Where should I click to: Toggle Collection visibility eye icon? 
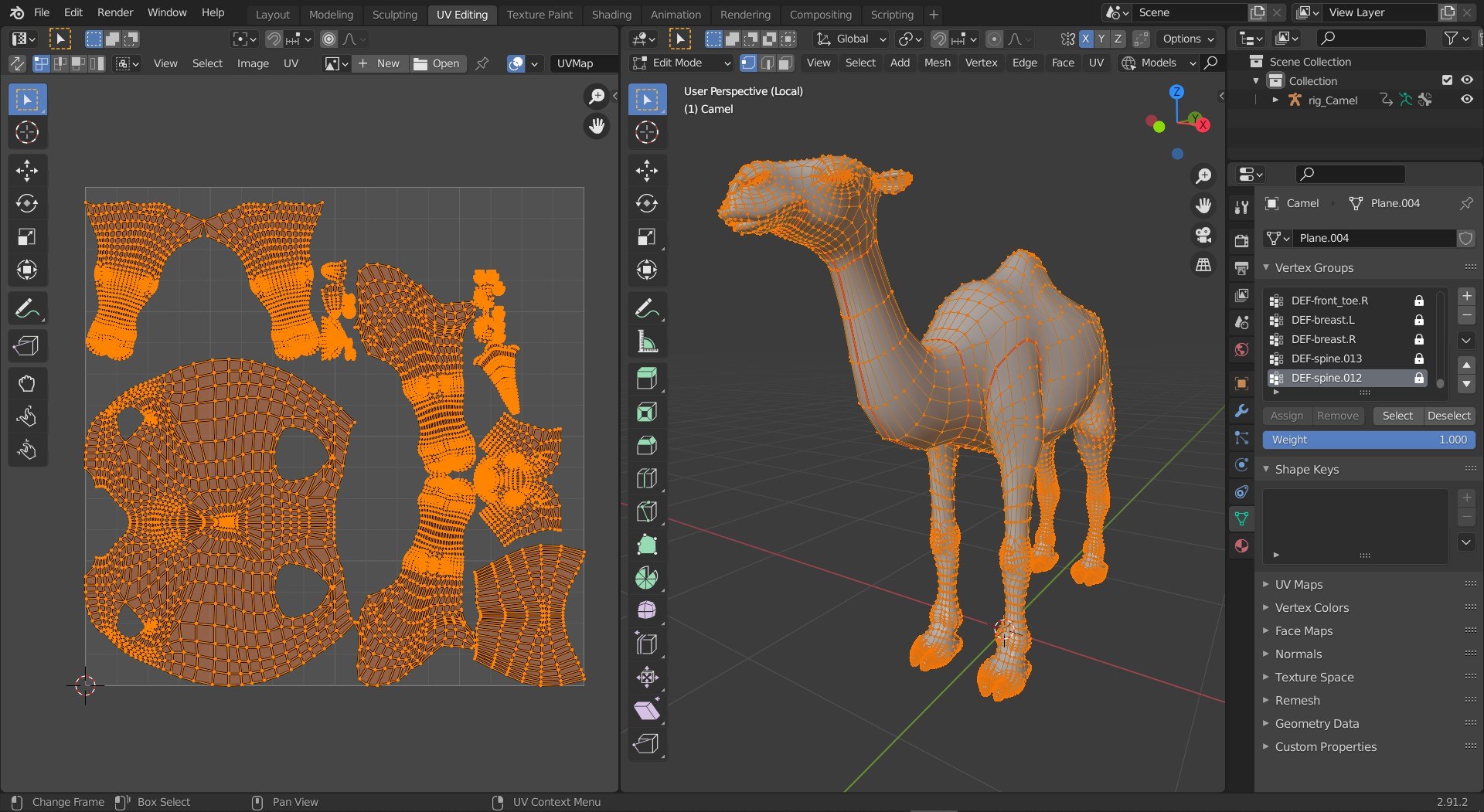1466,80
